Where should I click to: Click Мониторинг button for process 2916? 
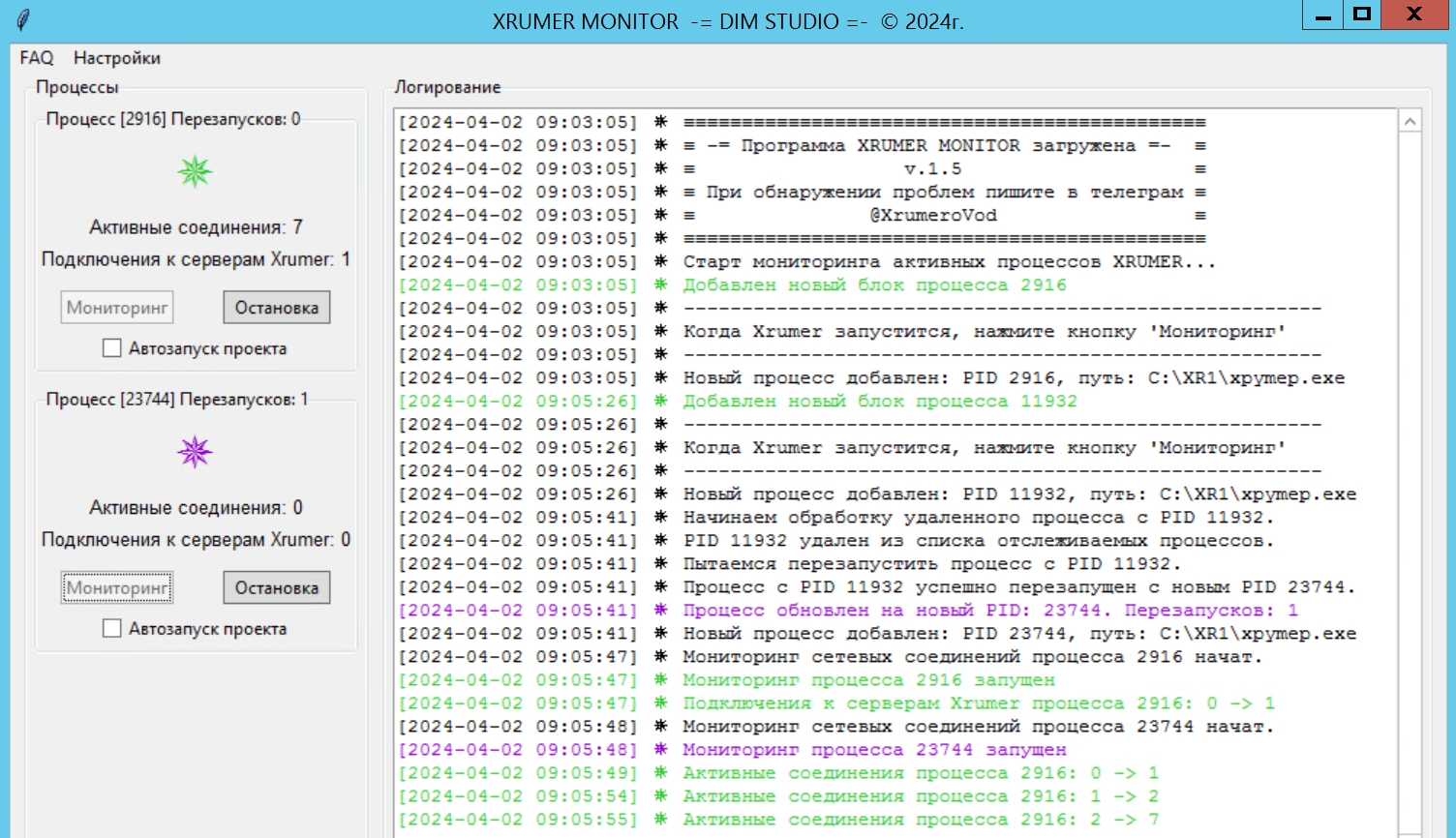[x=117, y=308]
